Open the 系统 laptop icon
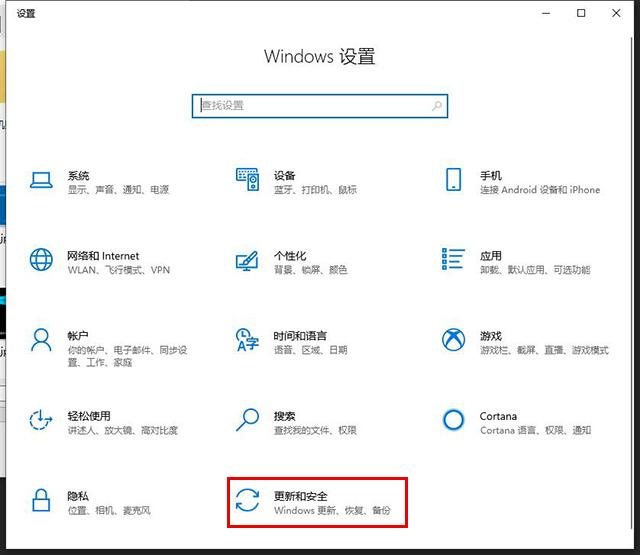This screenshot has height=555, width=640. (41, 180)
